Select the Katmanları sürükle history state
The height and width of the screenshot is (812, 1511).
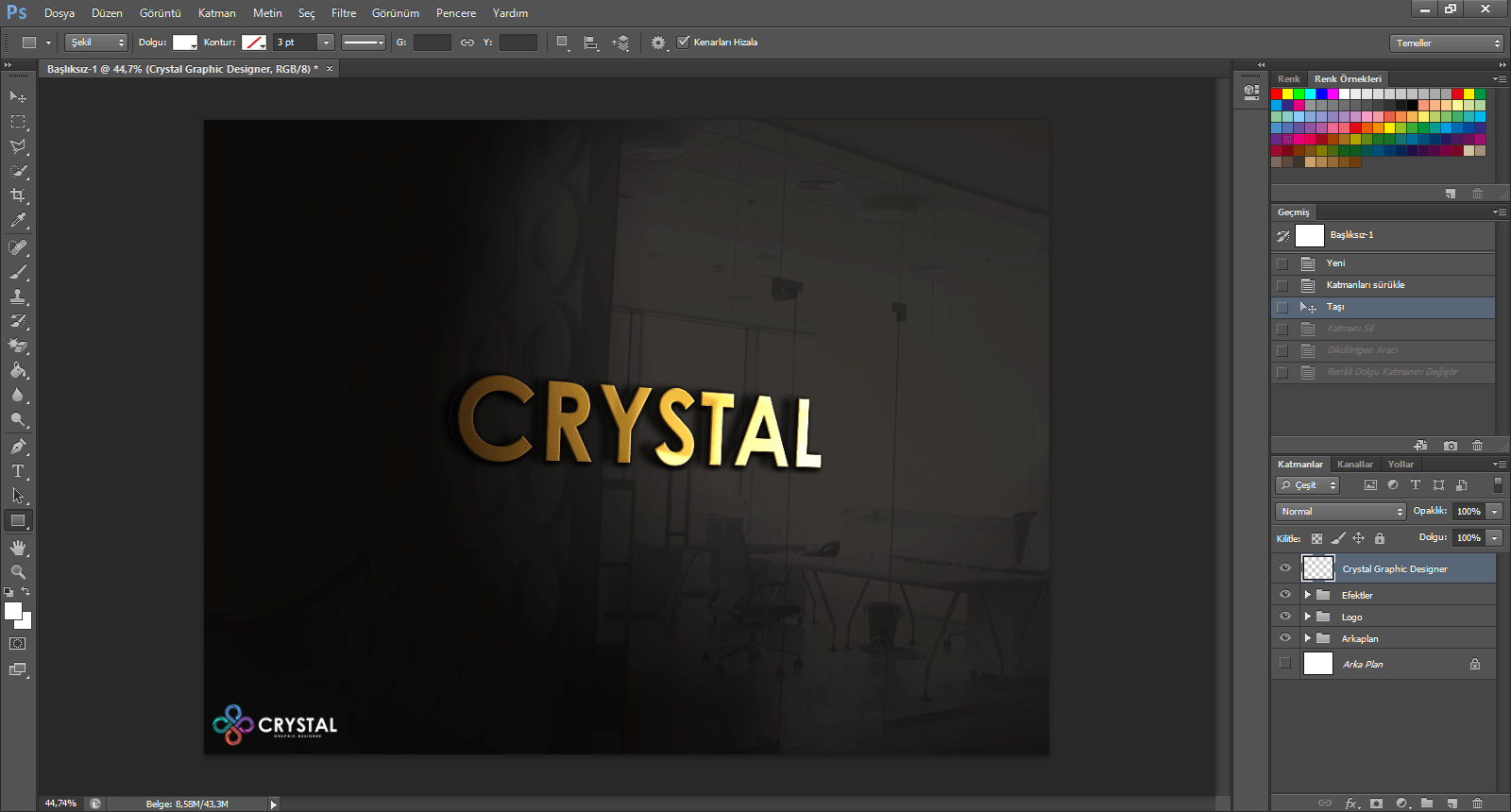1383,285
